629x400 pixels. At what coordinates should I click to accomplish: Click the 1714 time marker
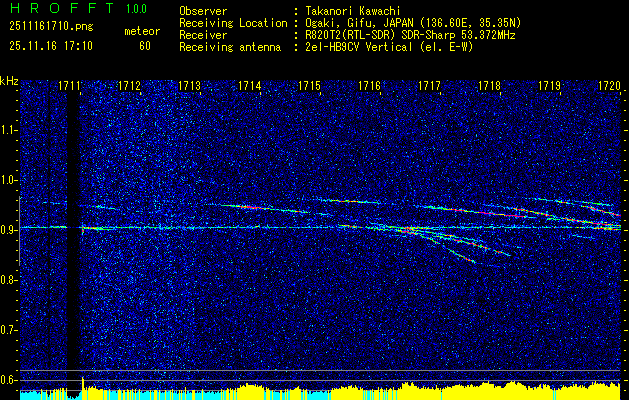pos(249,86)
